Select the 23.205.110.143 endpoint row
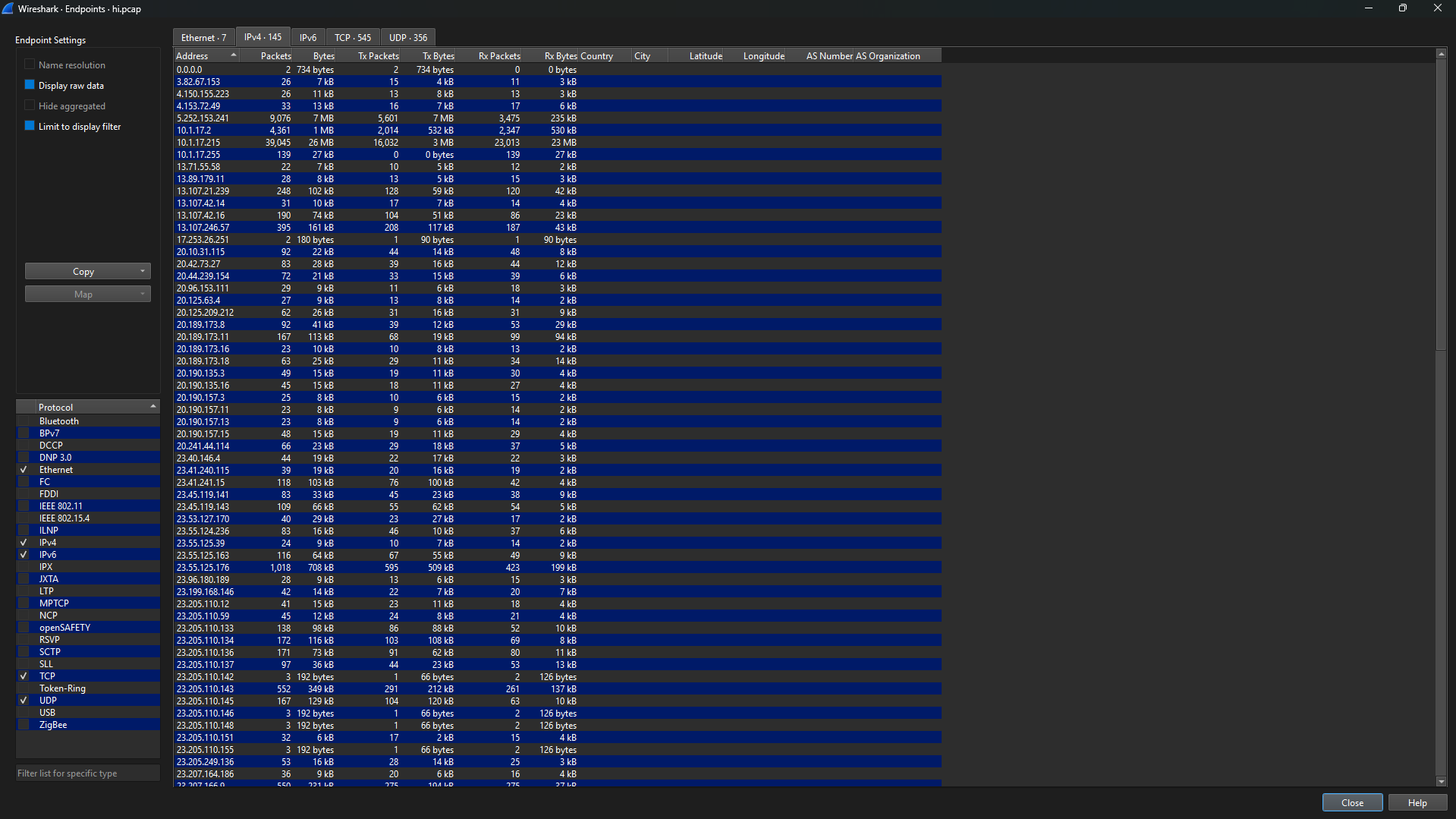The image size is (1456, 819). pos(558,688)
